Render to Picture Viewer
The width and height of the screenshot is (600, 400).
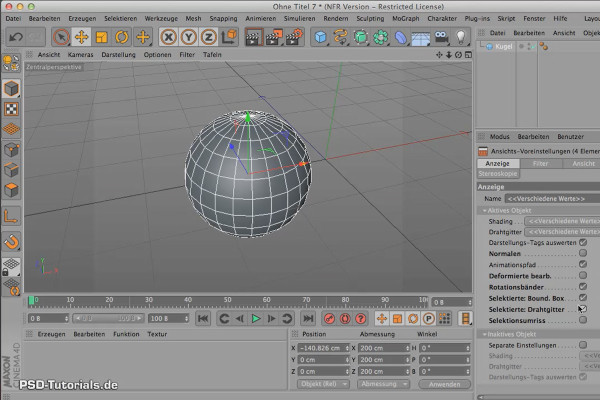274,37
